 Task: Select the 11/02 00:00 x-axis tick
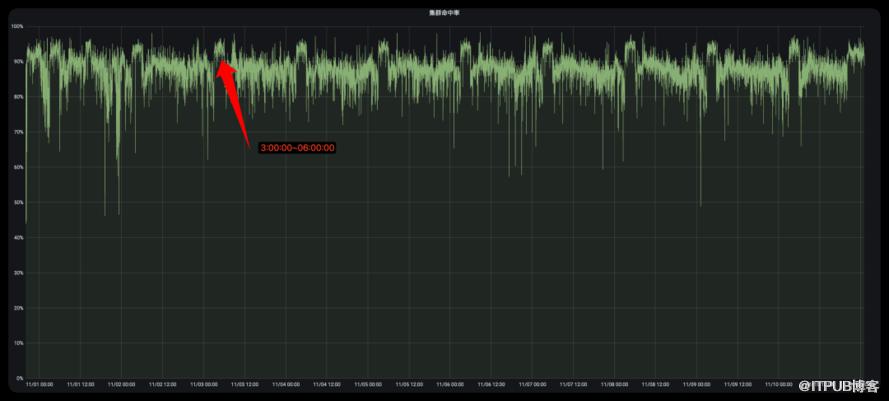[121, 385]
